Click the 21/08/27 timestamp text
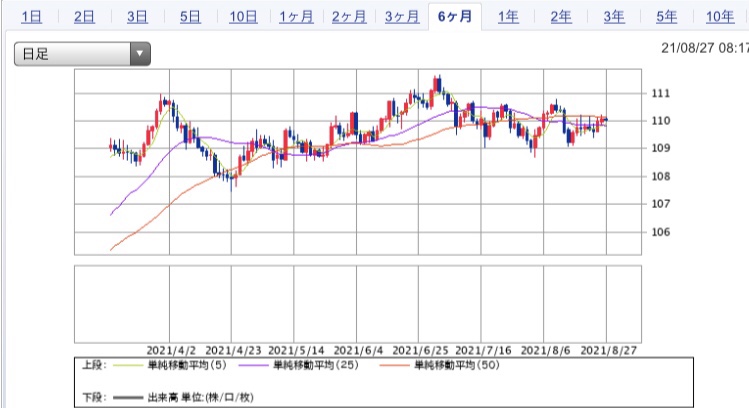The image size is (749, 408). coord(705,48)
